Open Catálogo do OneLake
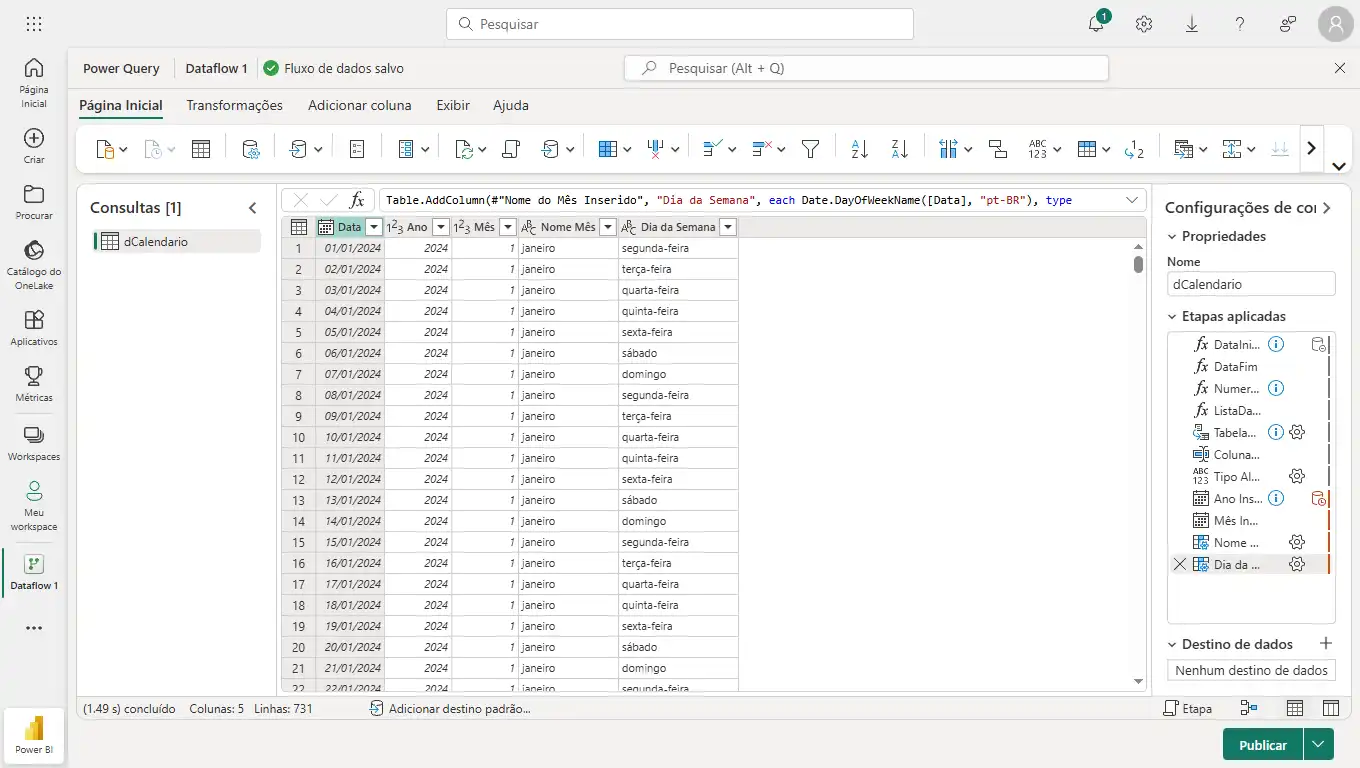 (34, 264)
